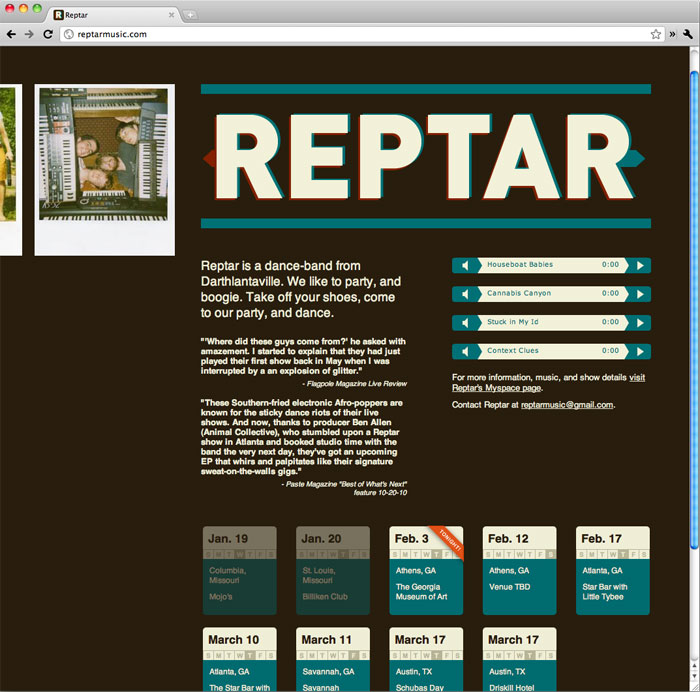This screenshot has height=692, width=700.
Task: Mute the Cannabis Canyon player
Action: [465, 294]
